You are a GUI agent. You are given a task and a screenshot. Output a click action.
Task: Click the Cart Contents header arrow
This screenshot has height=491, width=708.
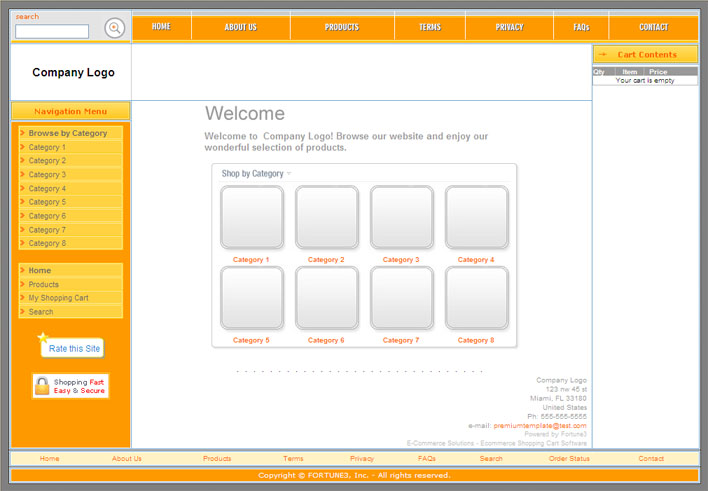603,55
